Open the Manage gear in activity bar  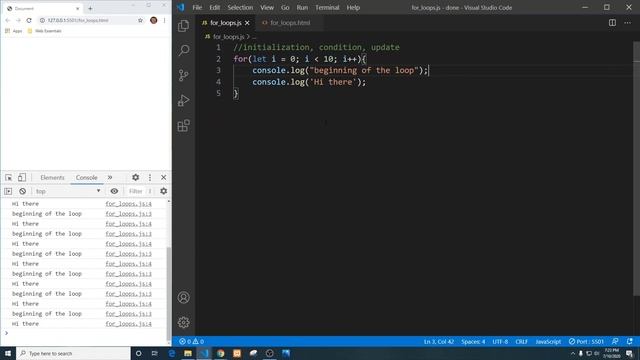coord(184,322)
